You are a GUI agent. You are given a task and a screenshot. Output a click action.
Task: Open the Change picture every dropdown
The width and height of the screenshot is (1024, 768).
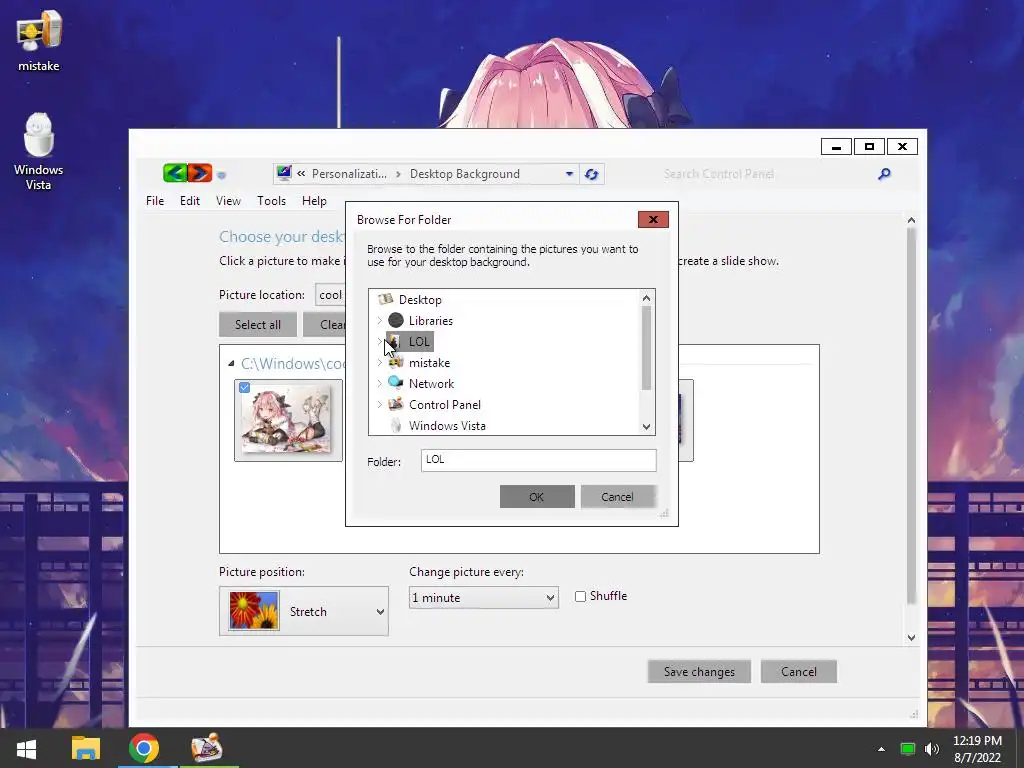click(483, 598)
